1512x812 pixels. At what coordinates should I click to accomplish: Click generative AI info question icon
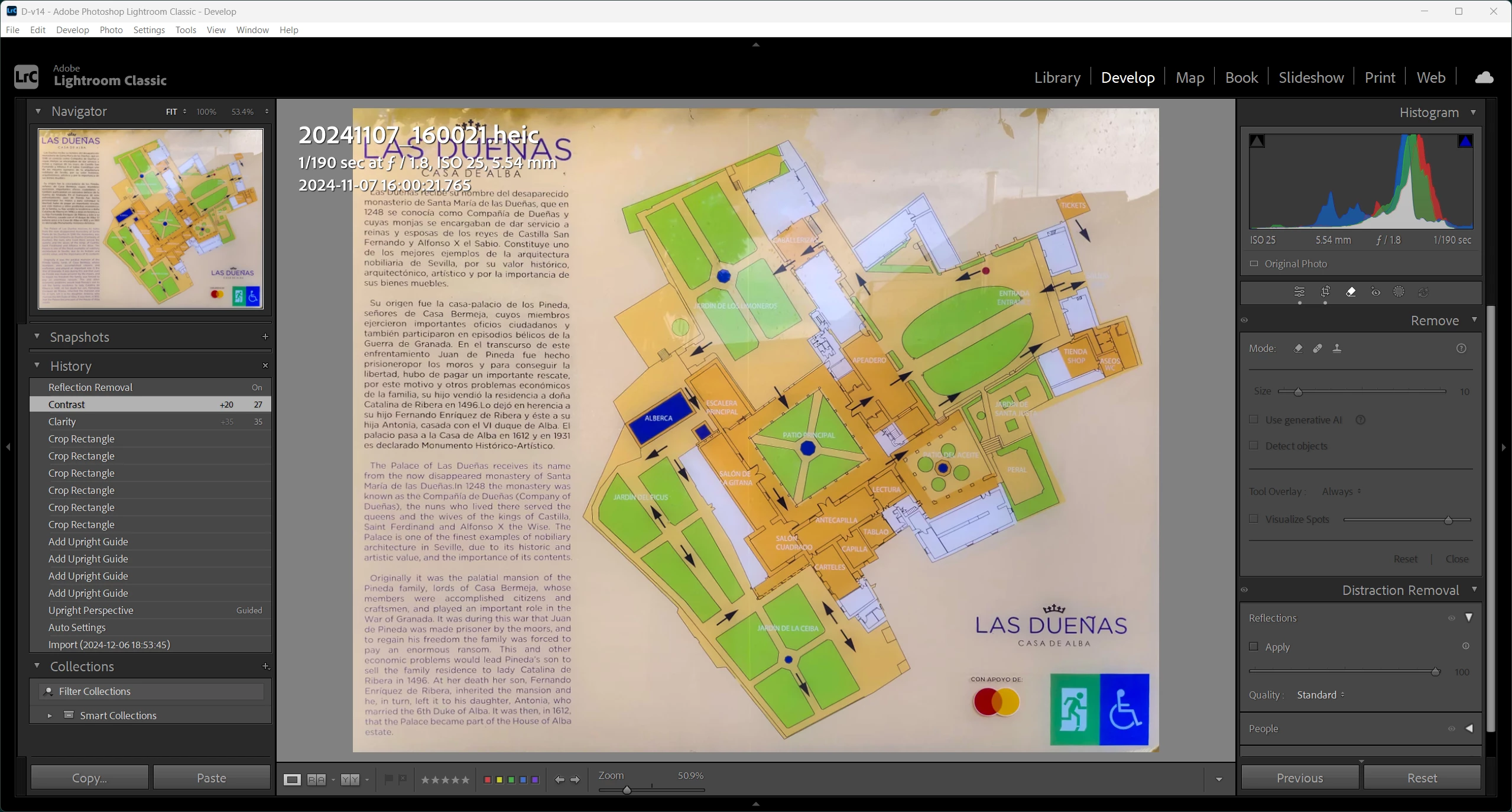coord(1361,420)
